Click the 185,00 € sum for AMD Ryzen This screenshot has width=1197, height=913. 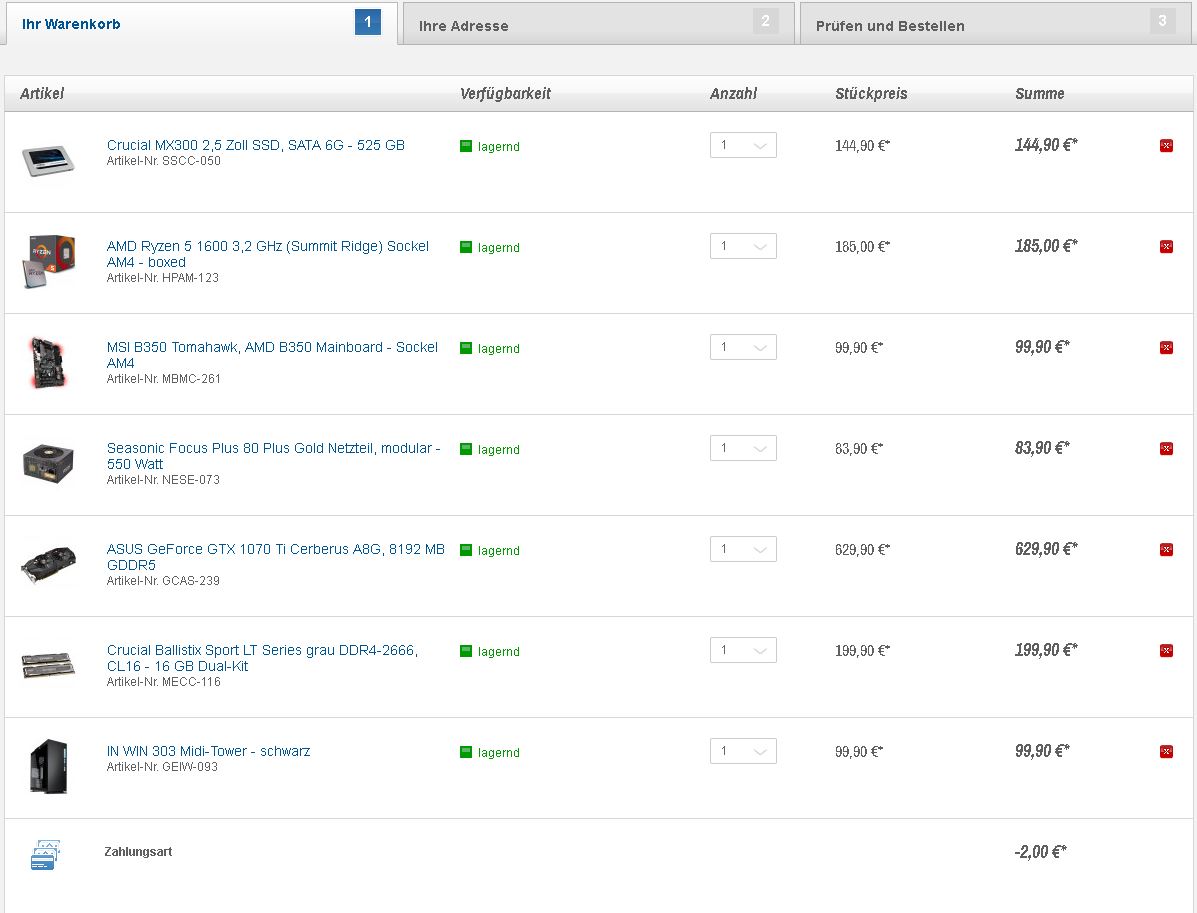click(x=1046, y=246)
